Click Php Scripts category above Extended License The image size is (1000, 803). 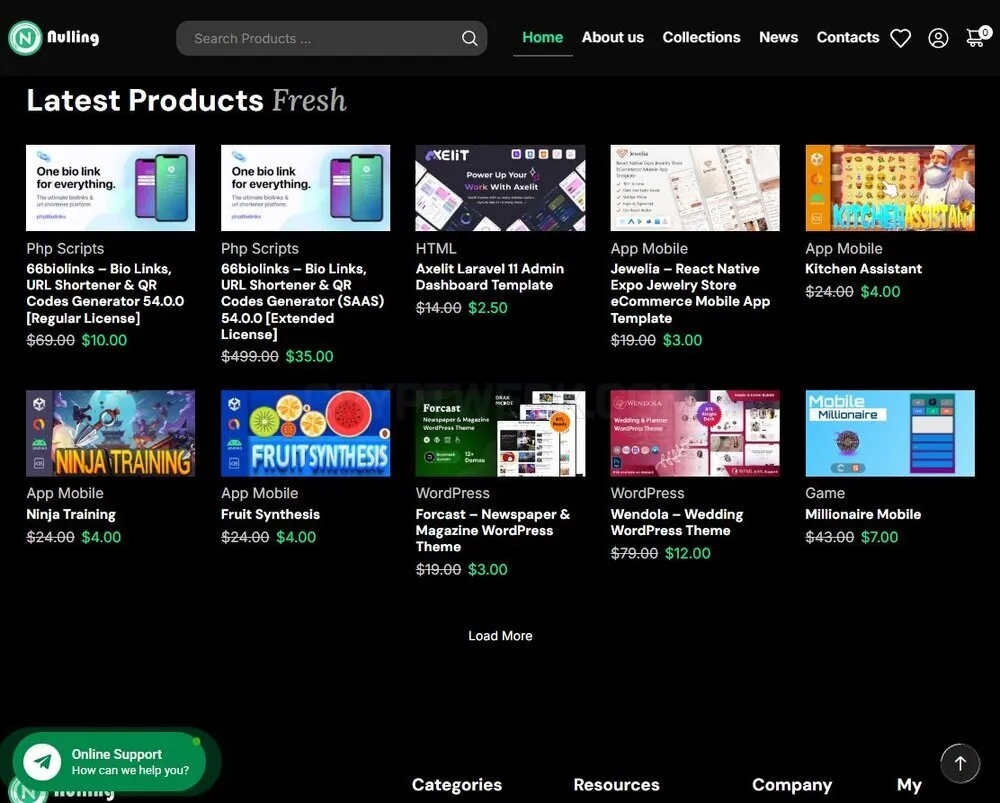[x=260, y=249]
